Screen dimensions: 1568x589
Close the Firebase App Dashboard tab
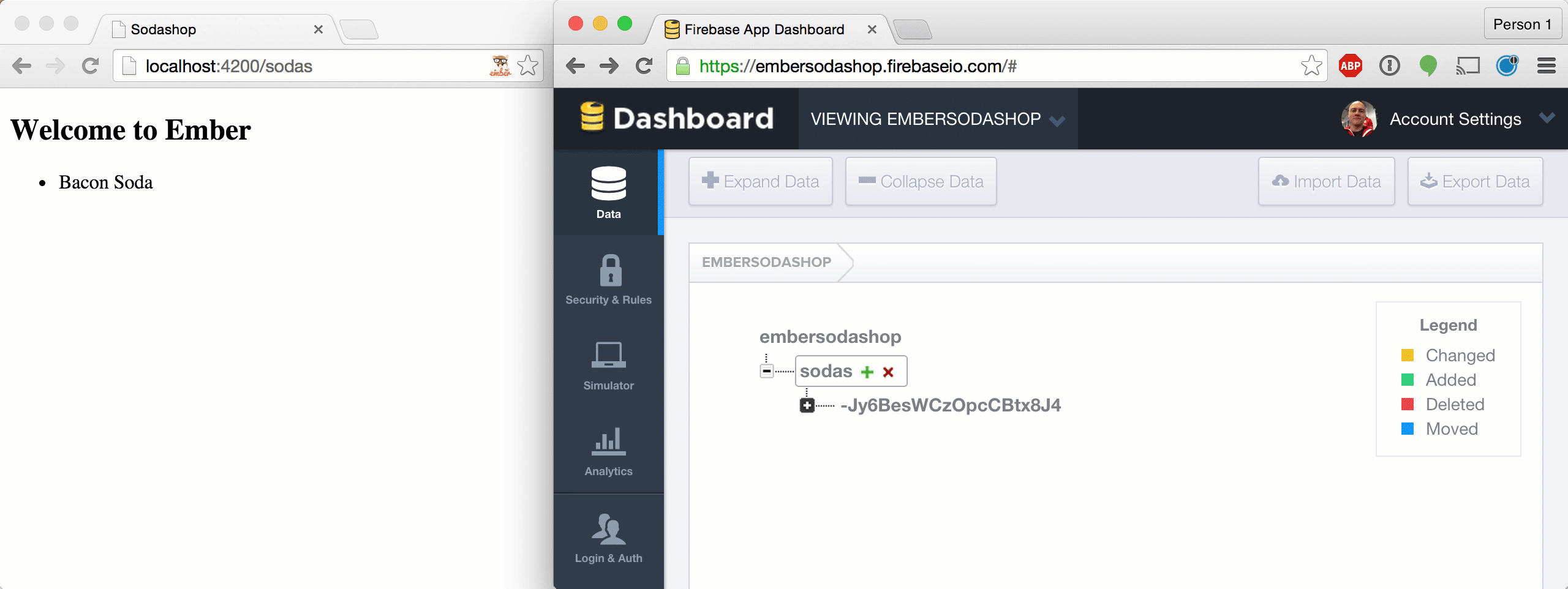click(872, 29)
